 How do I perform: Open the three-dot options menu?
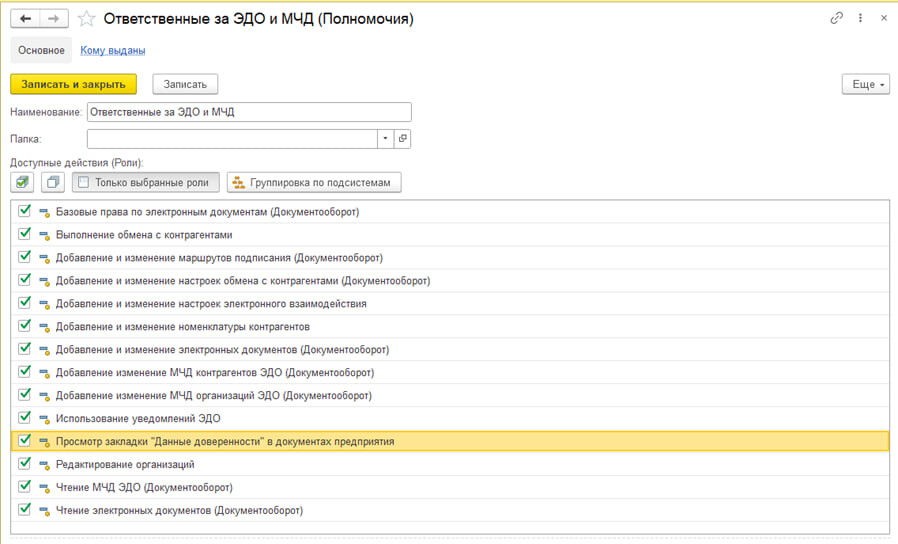coord(860,18)
